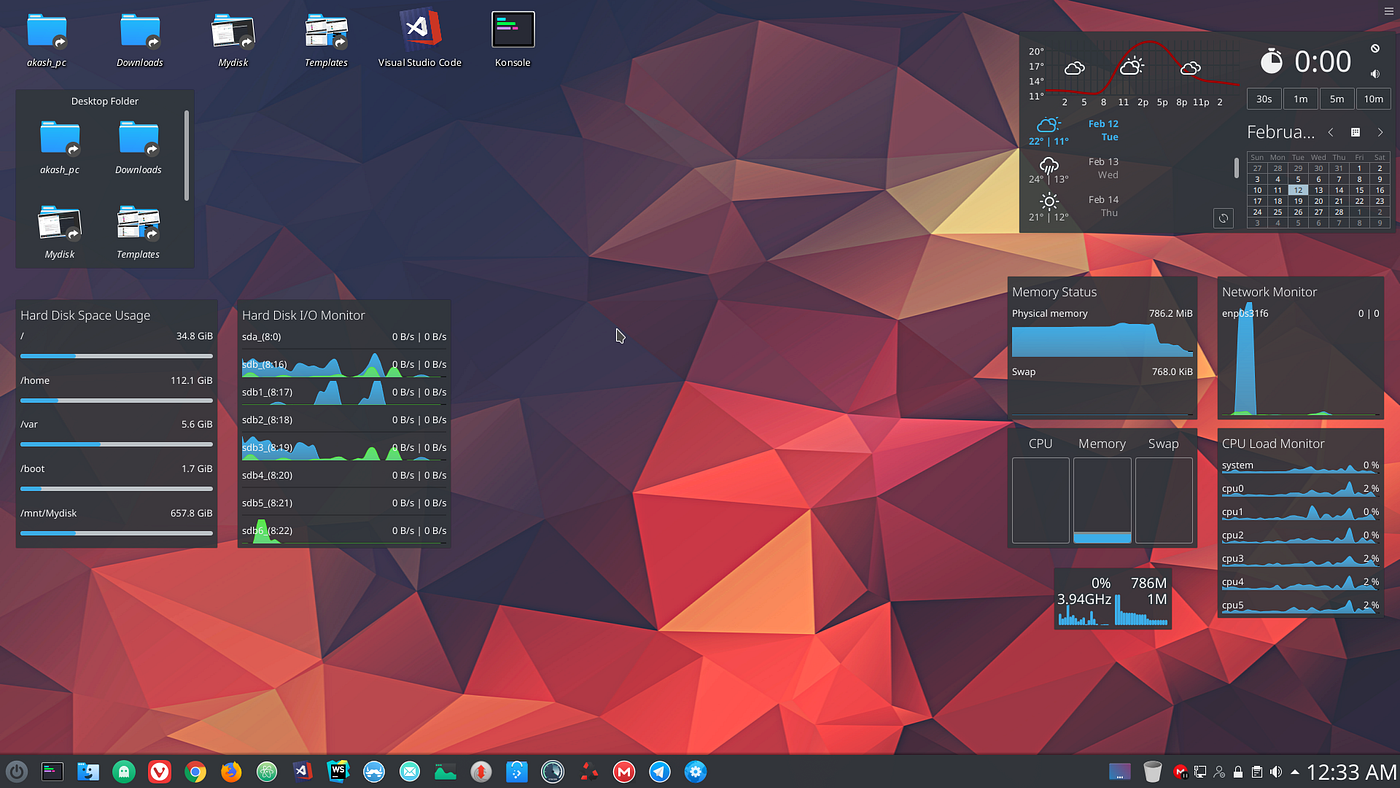Screen dimensions: 1400x788
Task: Open Konsole from the desktop icons
Action: [x=512, y=30]
